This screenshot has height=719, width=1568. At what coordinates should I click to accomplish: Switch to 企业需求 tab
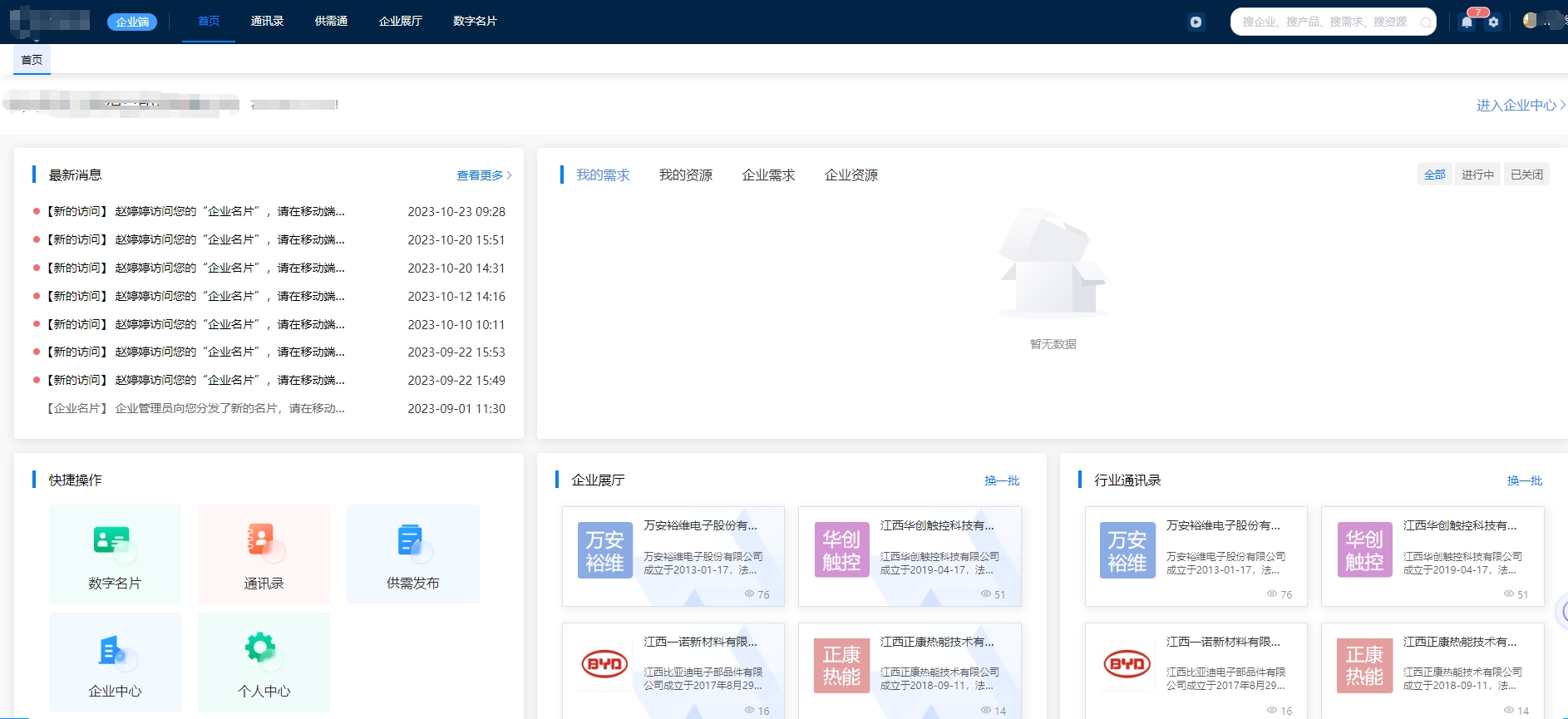(x=768, y=175)
